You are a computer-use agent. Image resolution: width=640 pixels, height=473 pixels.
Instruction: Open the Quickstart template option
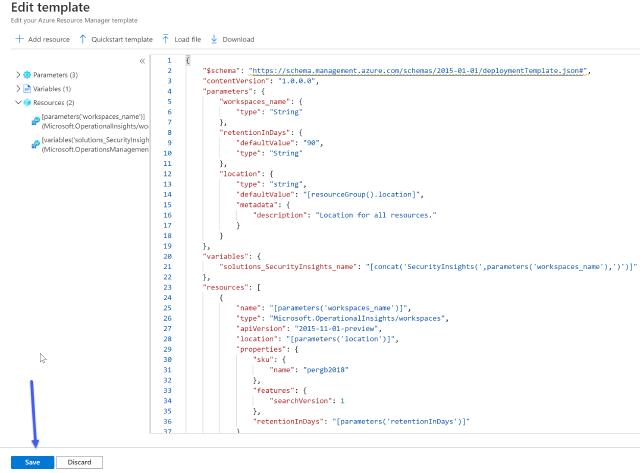[x=121, y=39]
